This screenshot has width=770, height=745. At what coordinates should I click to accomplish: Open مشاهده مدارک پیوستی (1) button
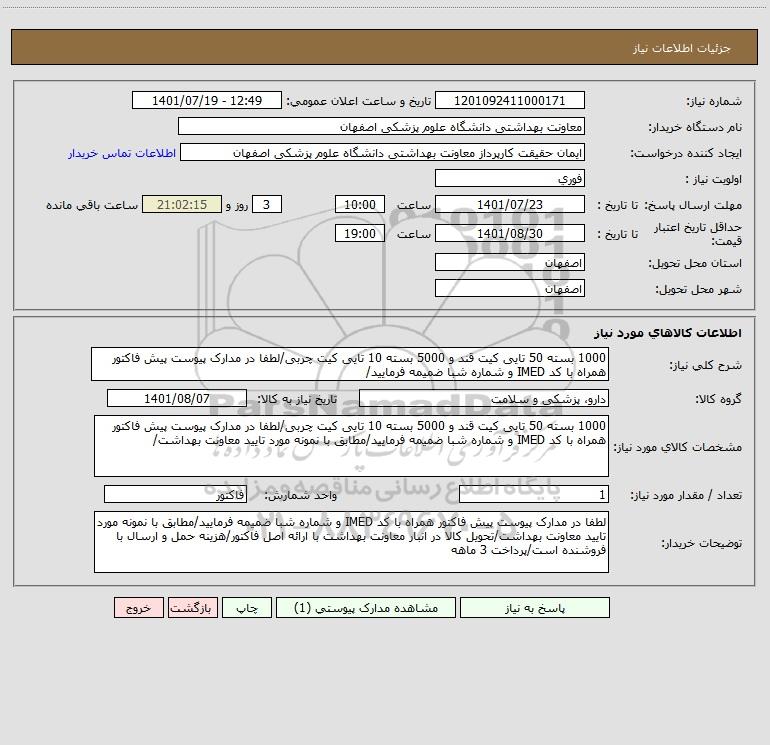(x=366, y=607)
